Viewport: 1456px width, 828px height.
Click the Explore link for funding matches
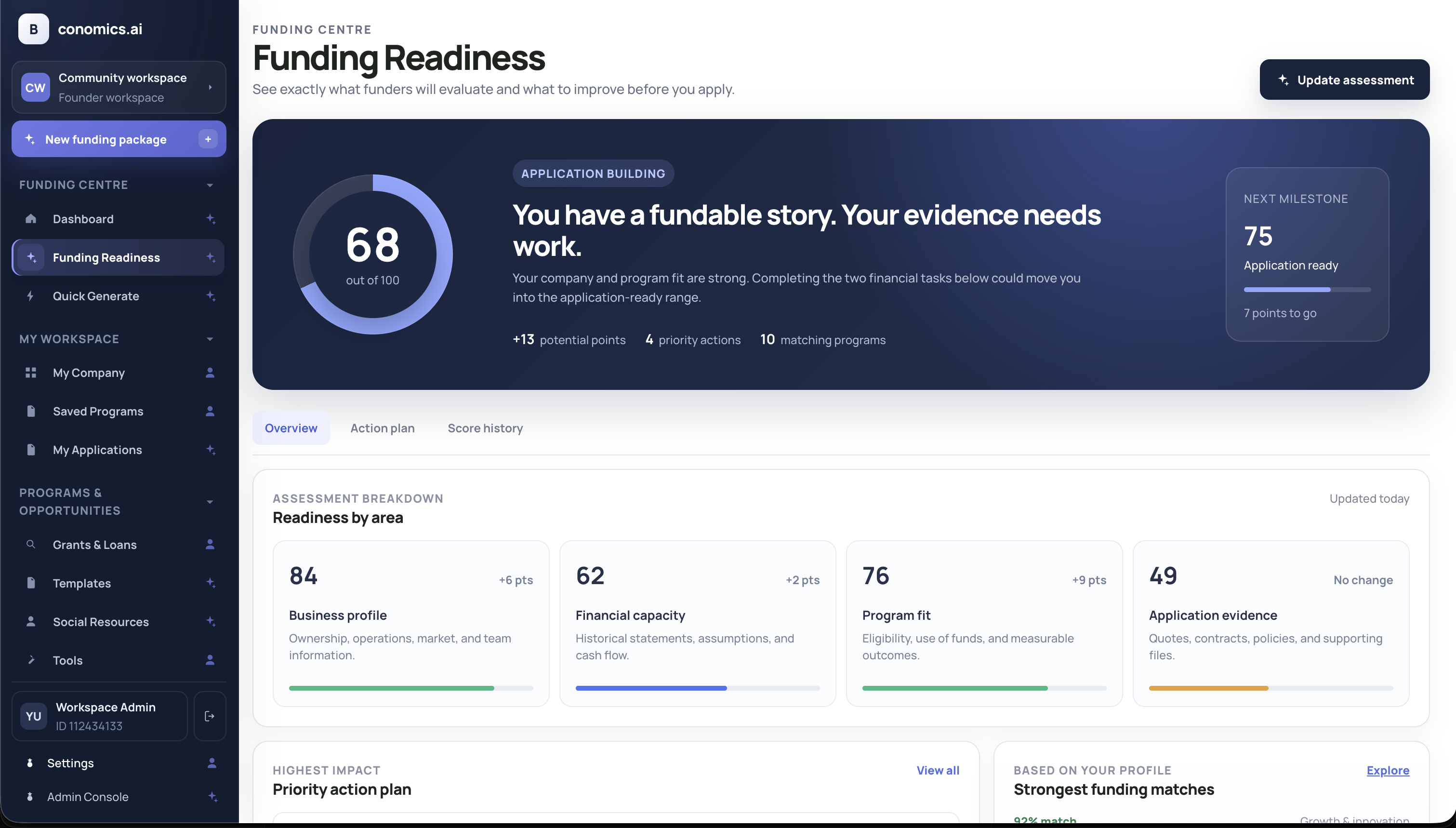pyautogui.click(x=1387, y=770)
